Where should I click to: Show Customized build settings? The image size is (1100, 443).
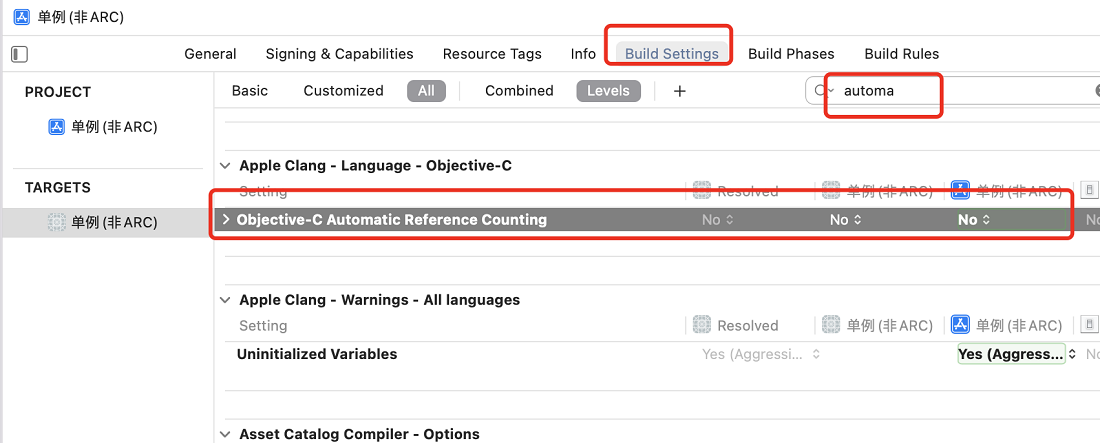point(343,91)
